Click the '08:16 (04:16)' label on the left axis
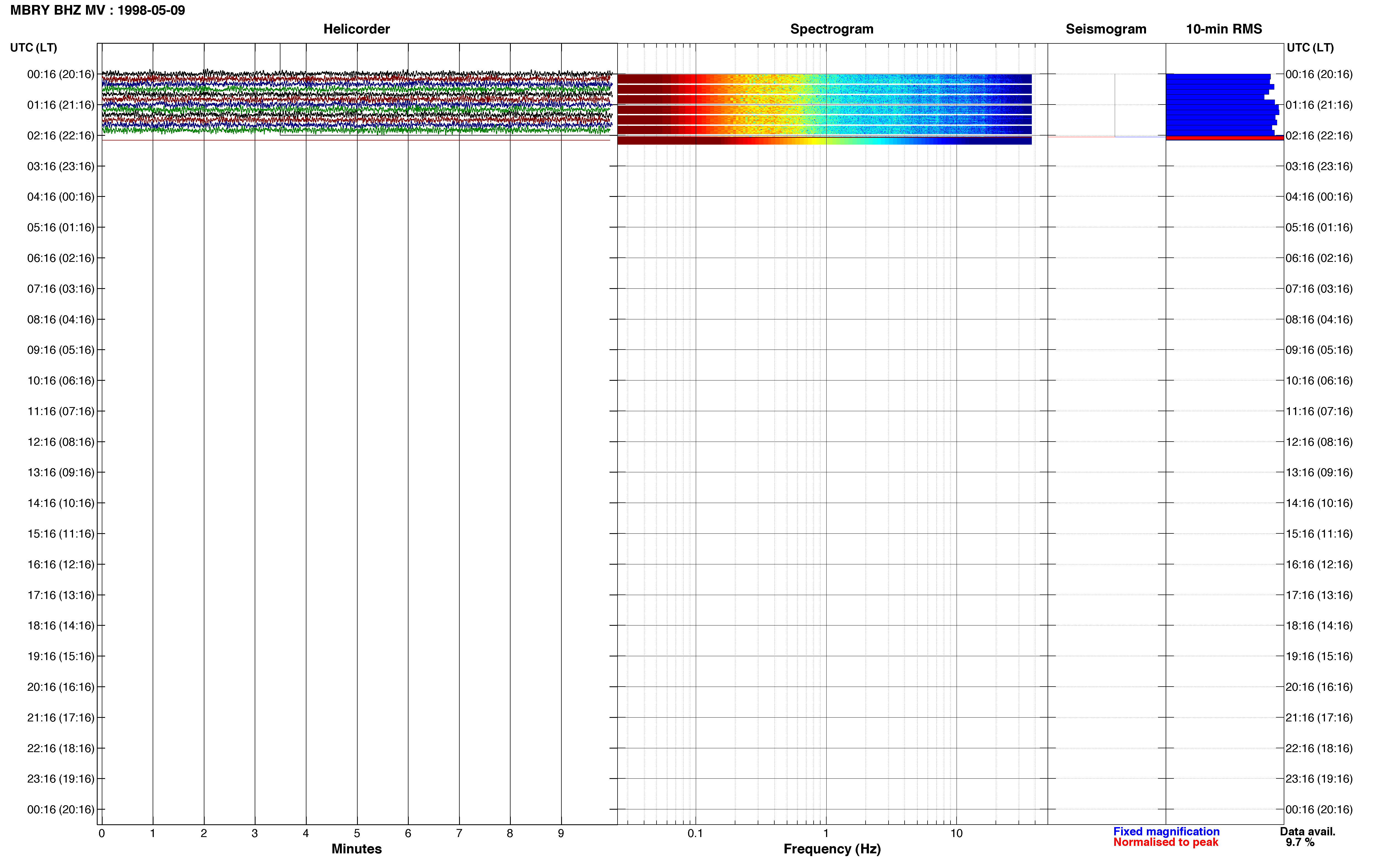Viewport: 1388px width, 868px height. tap(61, 319)
